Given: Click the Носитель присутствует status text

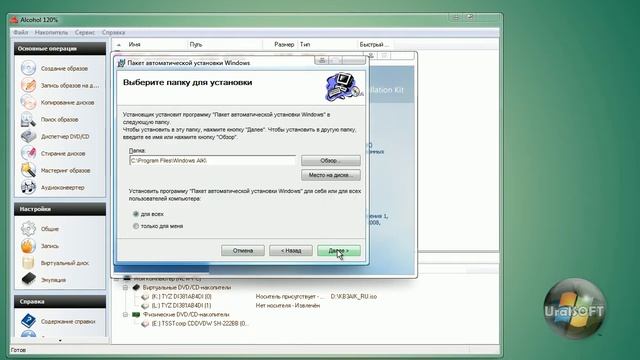Looking at the screenshot, I should pyautogui.click(x=290, y=297).
